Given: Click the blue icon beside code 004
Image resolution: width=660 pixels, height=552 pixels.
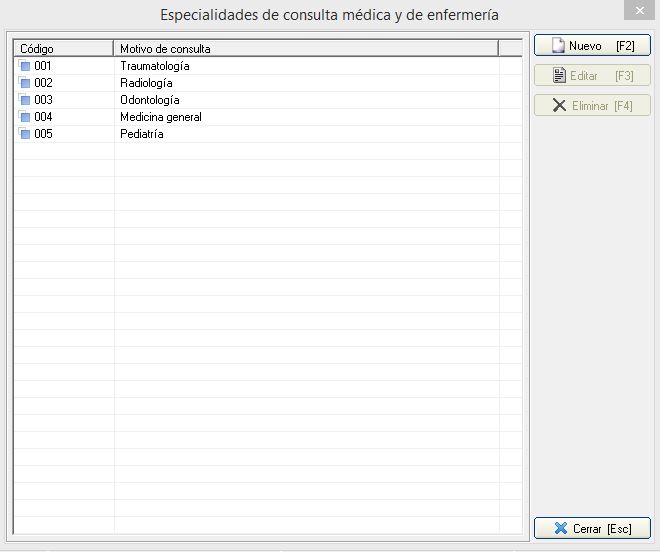Looking at the screenshot, I should (x=25, y=117).
